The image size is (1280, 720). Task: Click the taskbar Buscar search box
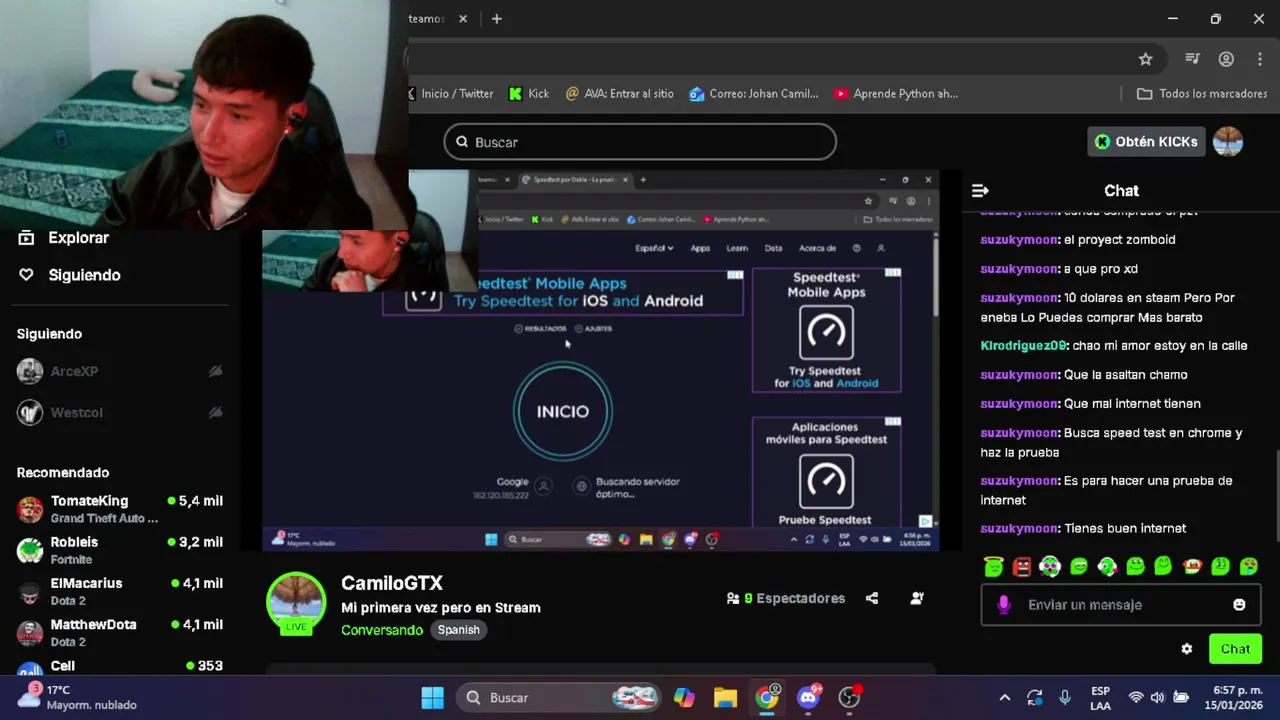[x=559, y=697]
